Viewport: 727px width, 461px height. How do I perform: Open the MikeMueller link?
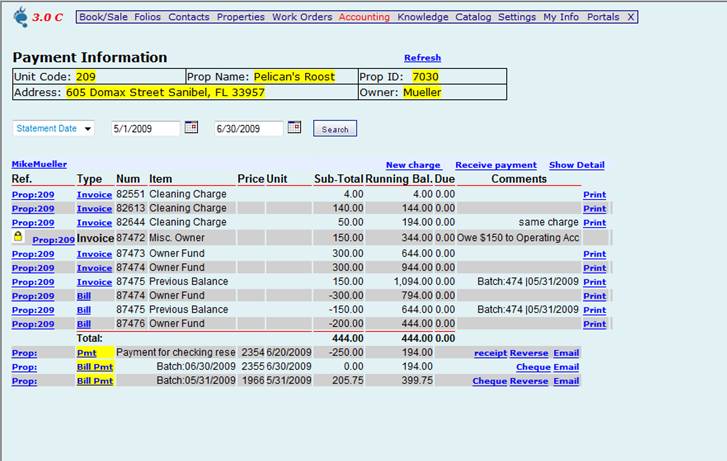(x=39, y=164)
